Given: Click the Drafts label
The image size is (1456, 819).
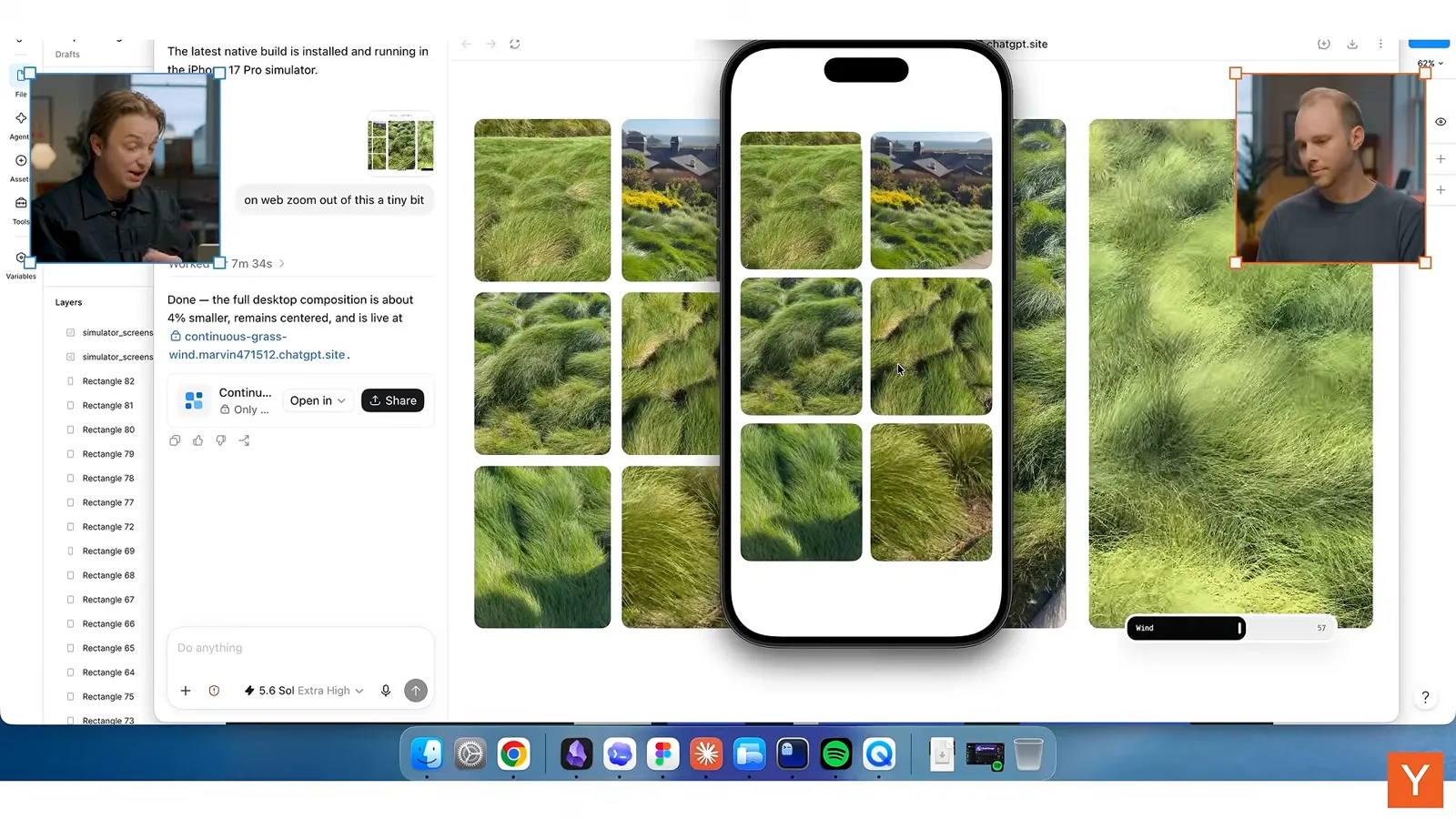Looking at the screenshot, I should (x=67, y=55).
